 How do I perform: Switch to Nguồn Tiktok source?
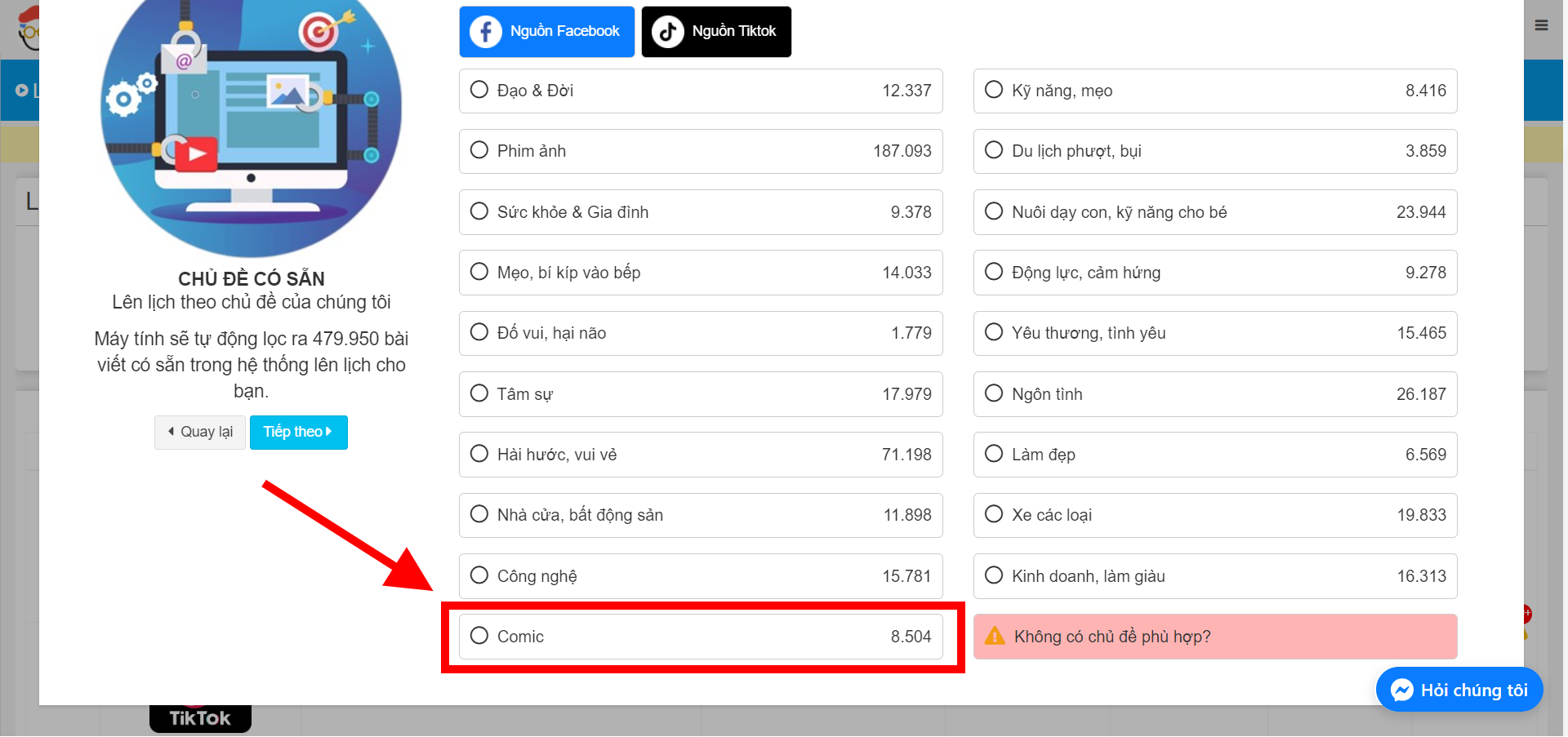716,32
